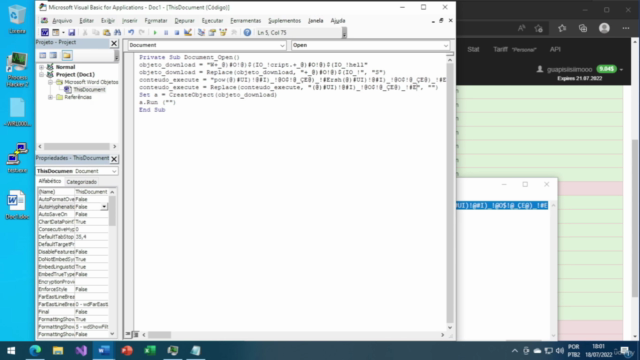Click the AutoSaveOn property row

pyautogui.click(x=73, y=214)
